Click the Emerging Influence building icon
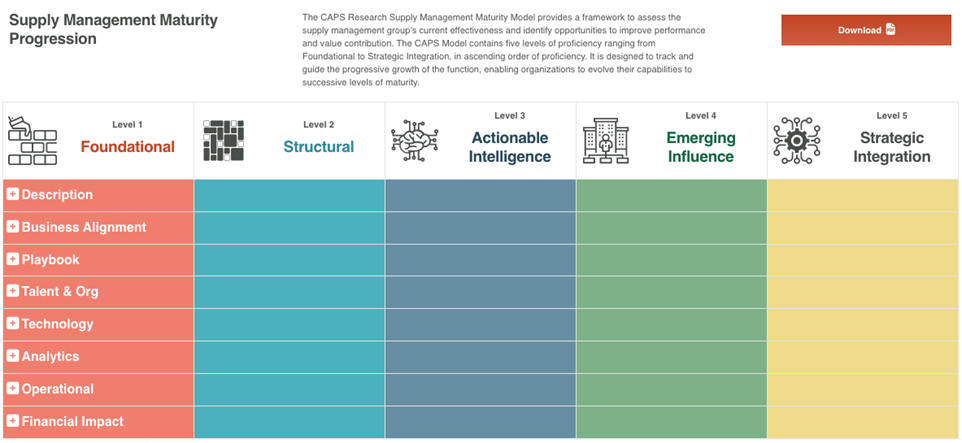The width and height of the screenshot is (962, 443). (x=605, y=140)
